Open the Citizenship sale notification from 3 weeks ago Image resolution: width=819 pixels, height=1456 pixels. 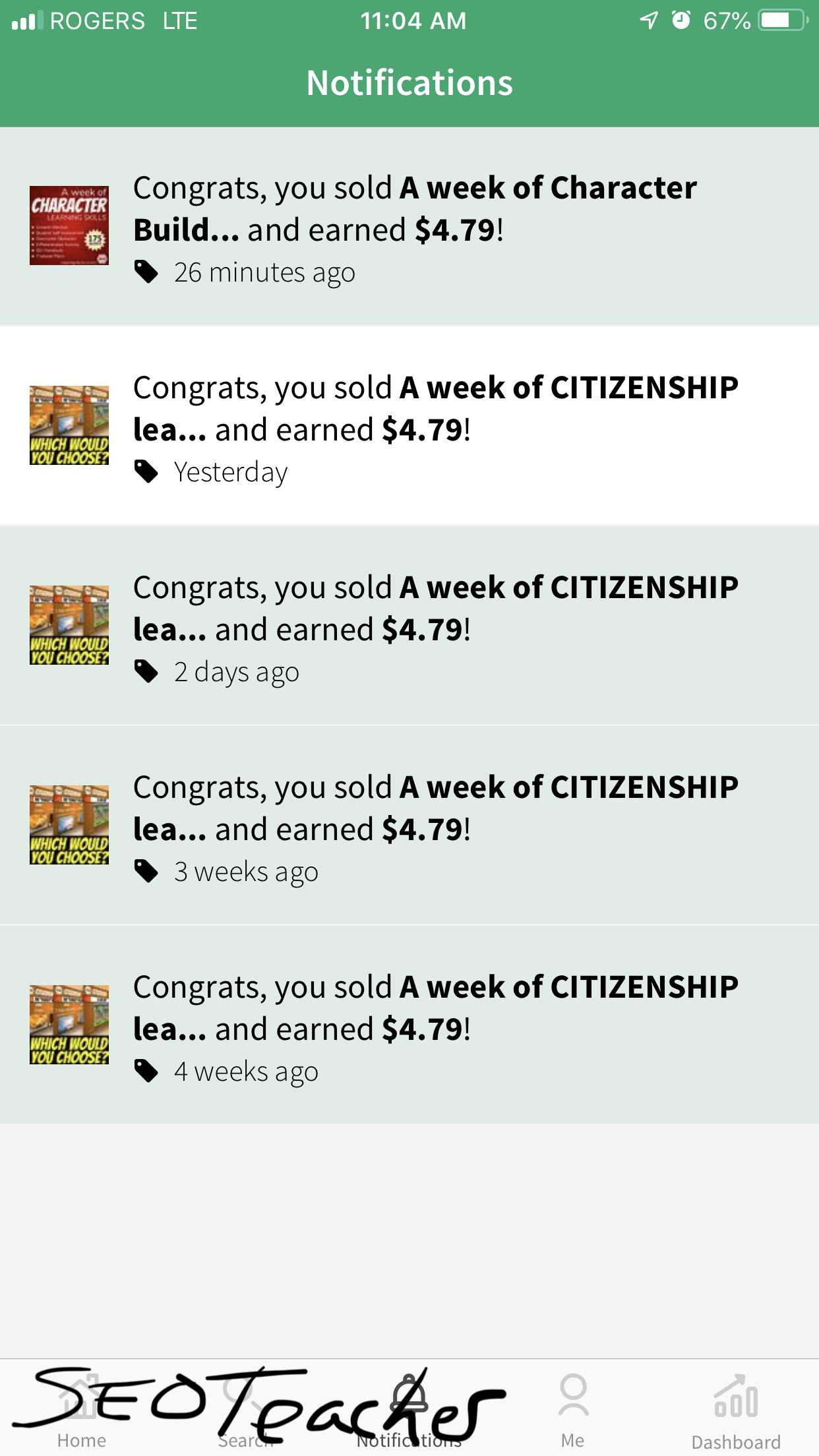pos(435,808)
